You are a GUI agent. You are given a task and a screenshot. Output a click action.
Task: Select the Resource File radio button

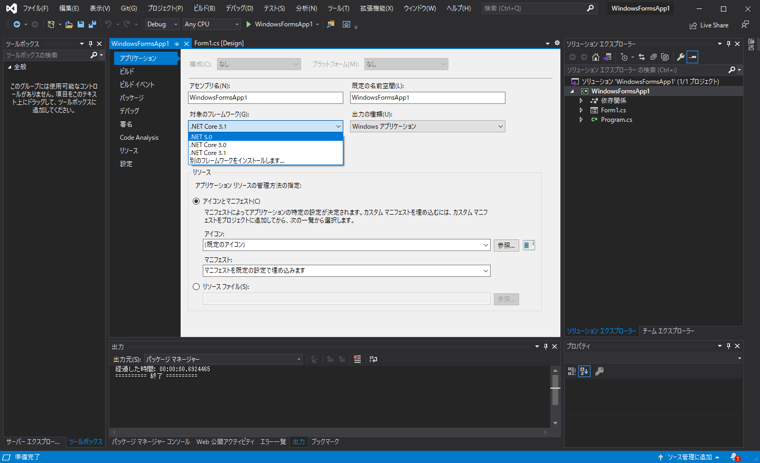196,287
